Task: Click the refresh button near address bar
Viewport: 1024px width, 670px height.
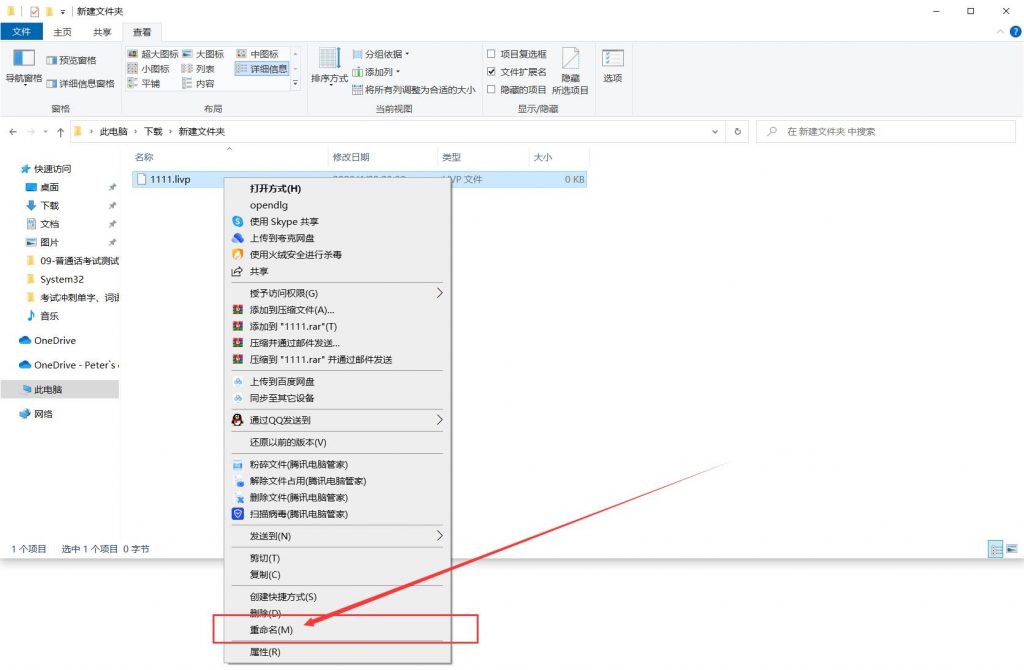Action: 737,131
